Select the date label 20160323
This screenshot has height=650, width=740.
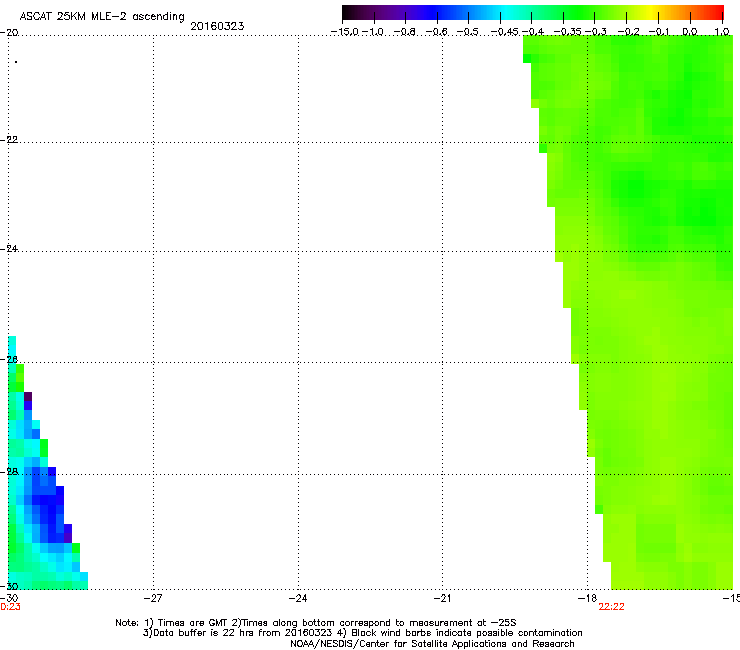pyautogui.click(x=217, y=26)
